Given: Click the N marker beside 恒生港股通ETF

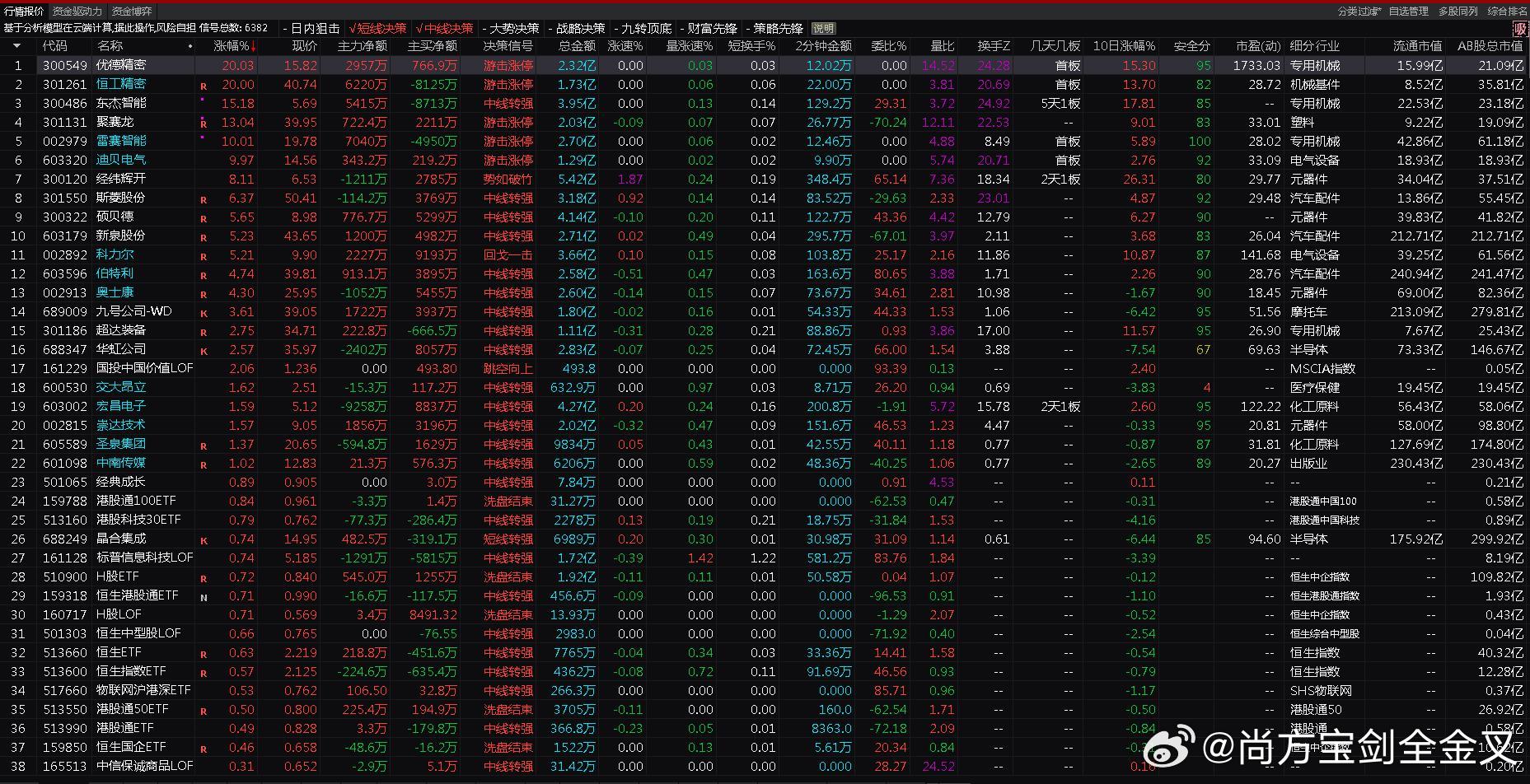Looking at the screenshot, I should point(204,597).
